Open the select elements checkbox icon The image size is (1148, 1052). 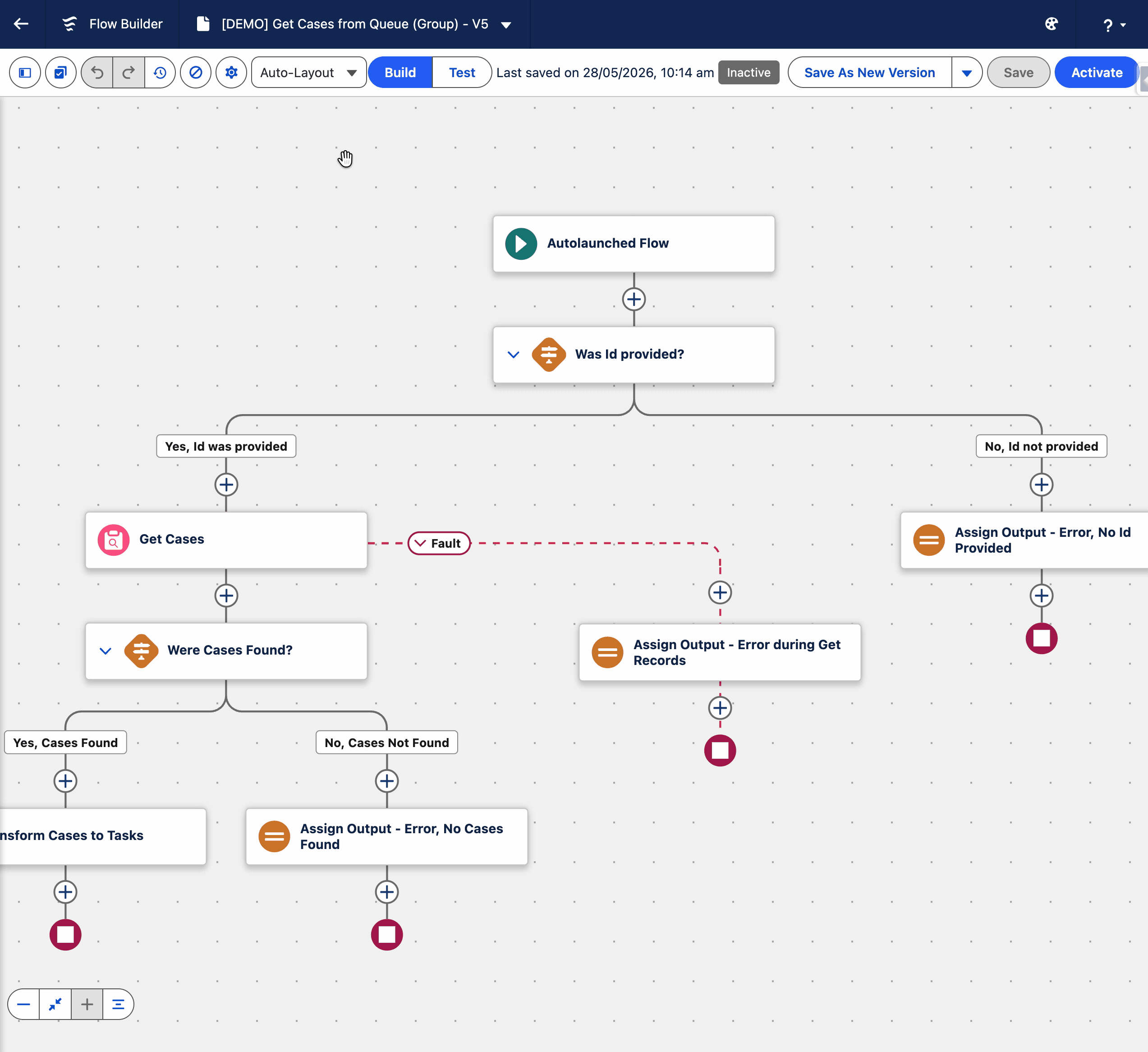pos(60,72)
